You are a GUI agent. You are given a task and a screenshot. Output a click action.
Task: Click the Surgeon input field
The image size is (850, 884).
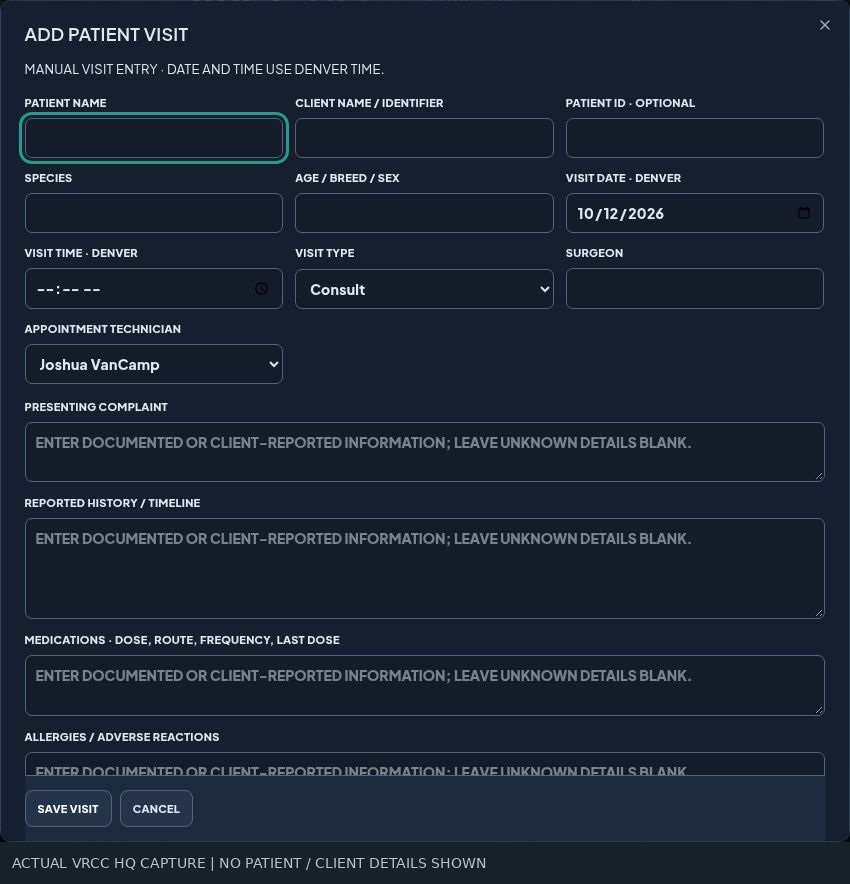(694, 289)
